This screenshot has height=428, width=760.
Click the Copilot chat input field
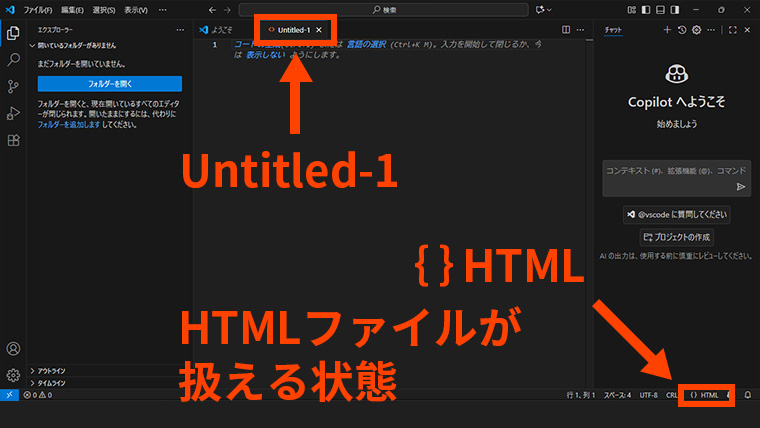point(670,172)
